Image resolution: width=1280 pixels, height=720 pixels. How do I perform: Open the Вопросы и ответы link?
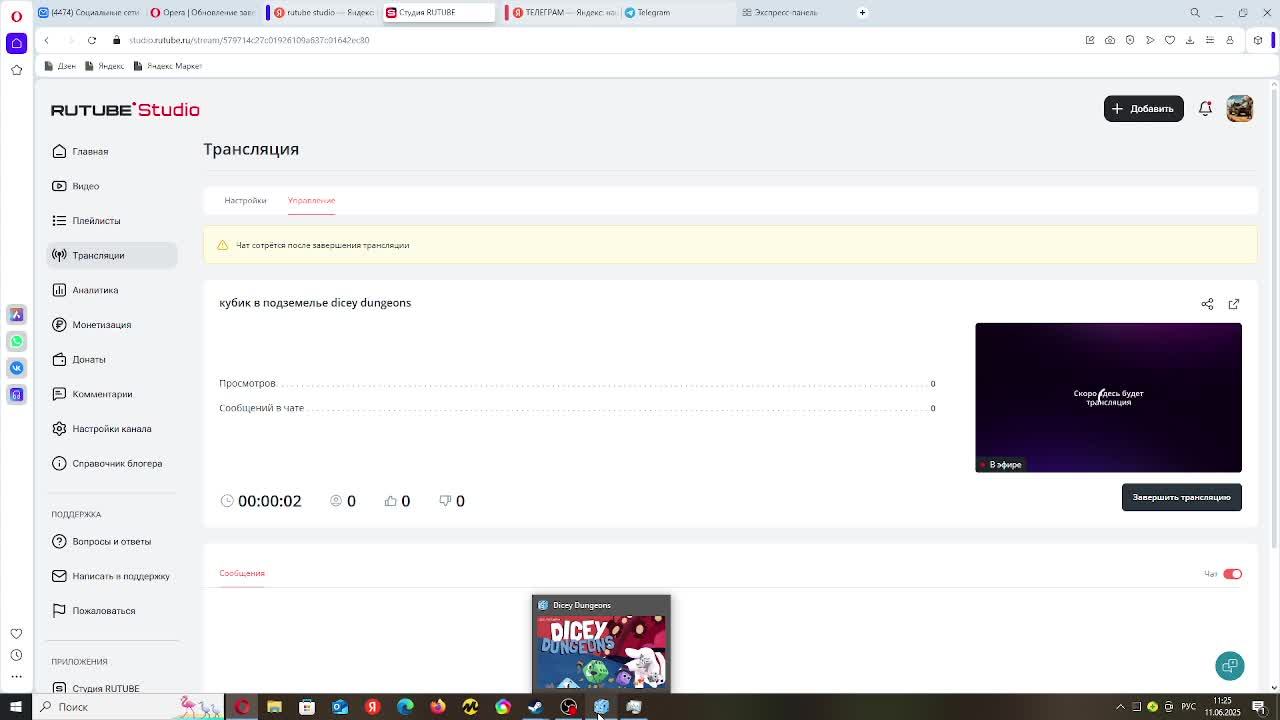tap(111, 541)
